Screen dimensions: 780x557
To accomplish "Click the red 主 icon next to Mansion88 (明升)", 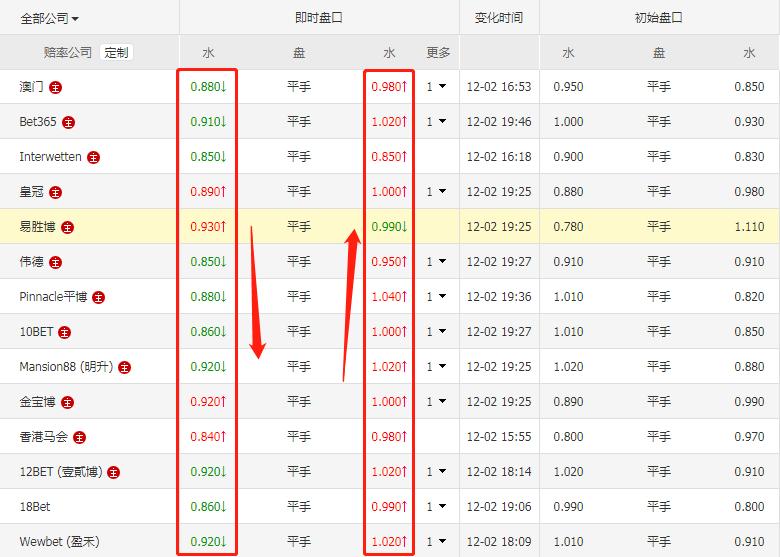I will coord(124,368).
